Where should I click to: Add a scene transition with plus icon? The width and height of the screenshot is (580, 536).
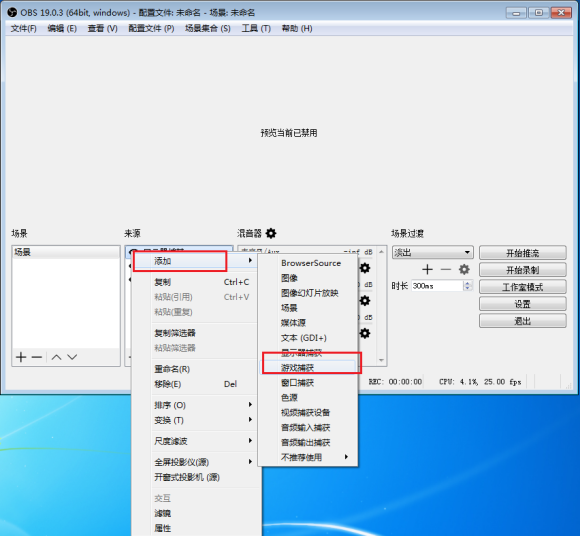coord(427,269)
